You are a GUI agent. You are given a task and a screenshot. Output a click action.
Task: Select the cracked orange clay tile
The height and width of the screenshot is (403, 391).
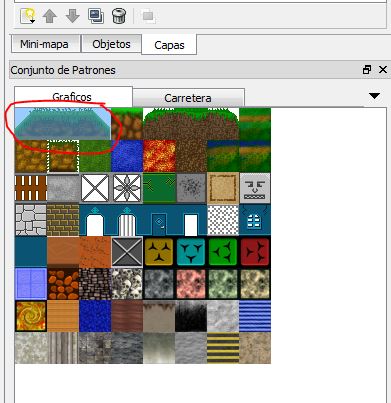click(95, 252)
